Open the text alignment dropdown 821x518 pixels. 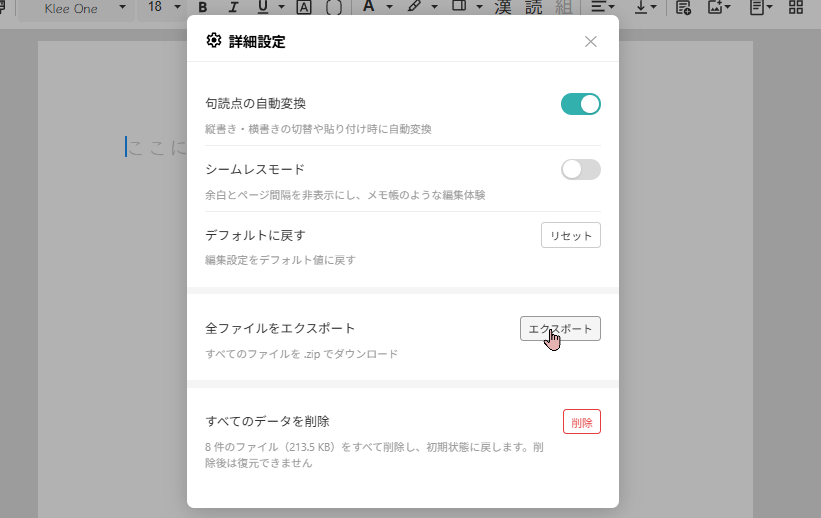tap(603, 7)
